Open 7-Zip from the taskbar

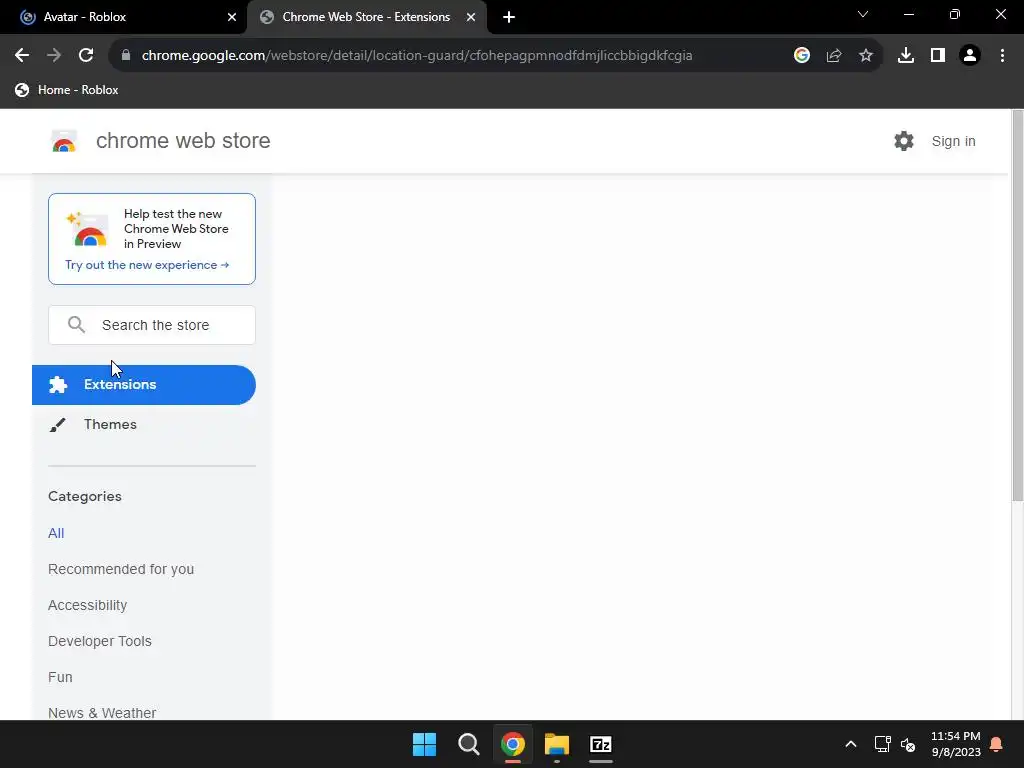coord(601,744)
